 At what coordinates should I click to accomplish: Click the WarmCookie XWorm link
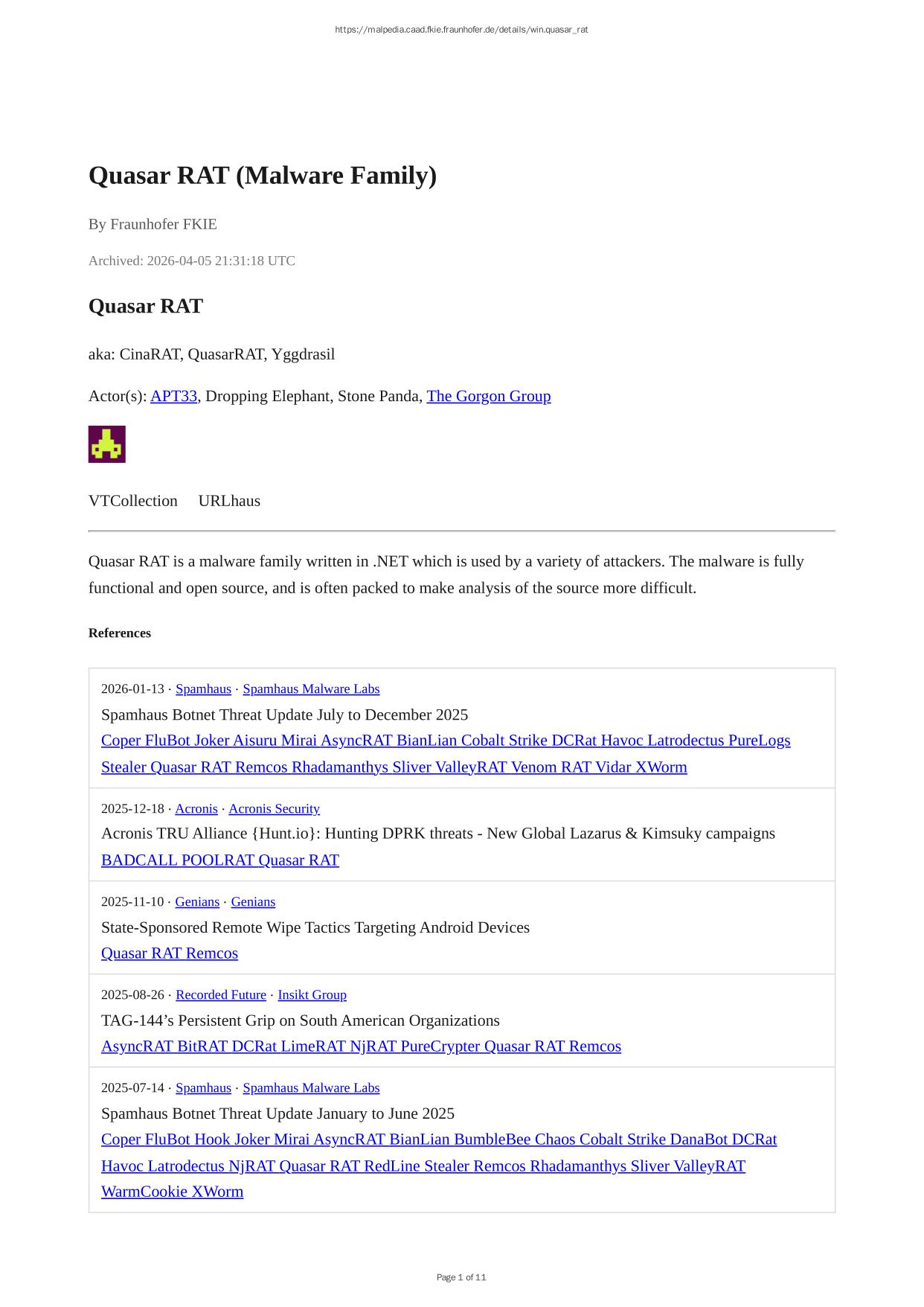[173, 1192]
